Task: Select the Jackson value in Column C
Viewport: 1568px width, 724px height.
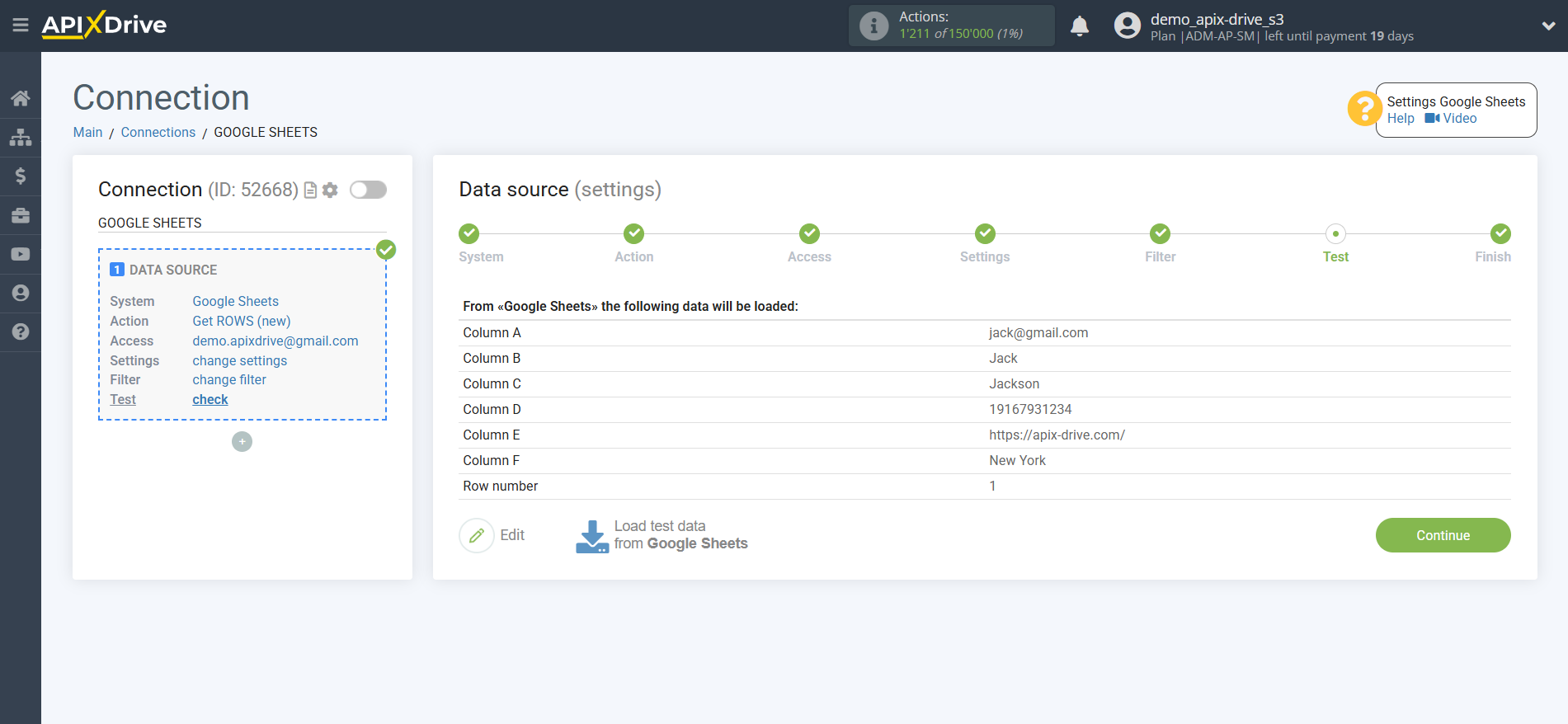Action: pyautogui.click(x=1014, y=384)
